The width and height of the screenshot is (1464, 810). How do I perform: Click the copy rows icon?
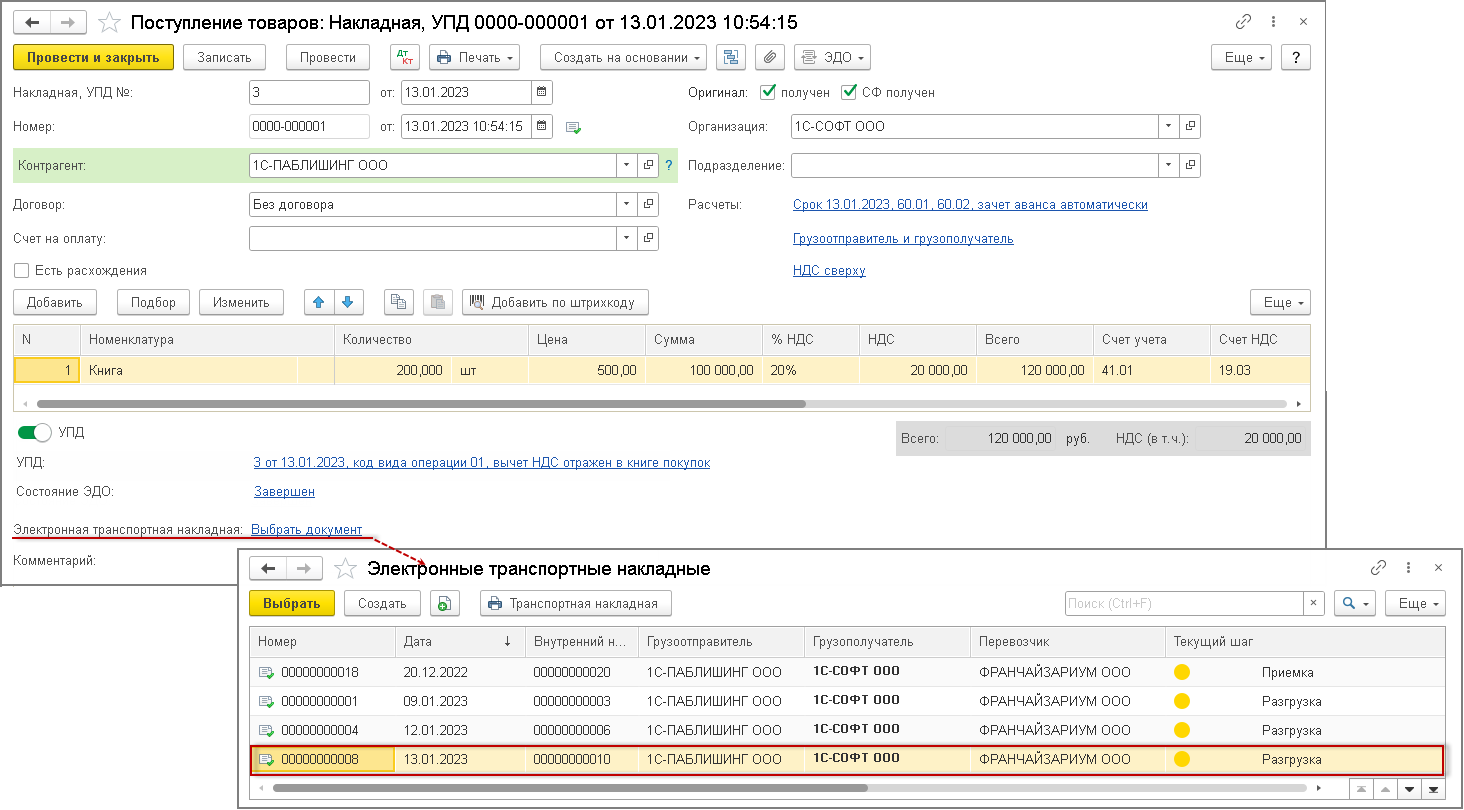(x=398, y=302)
